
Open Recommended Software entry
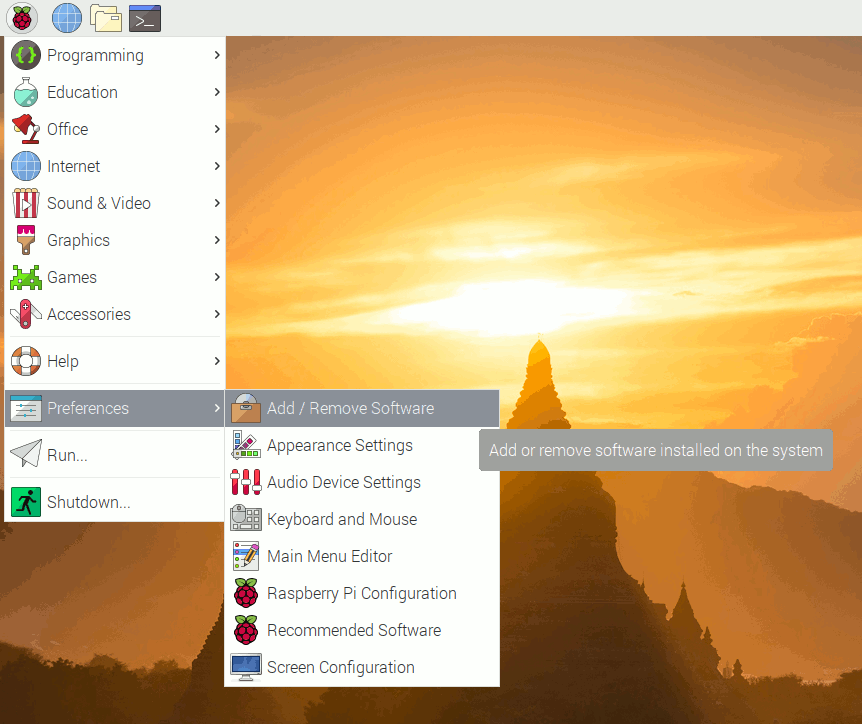point(362,630)
